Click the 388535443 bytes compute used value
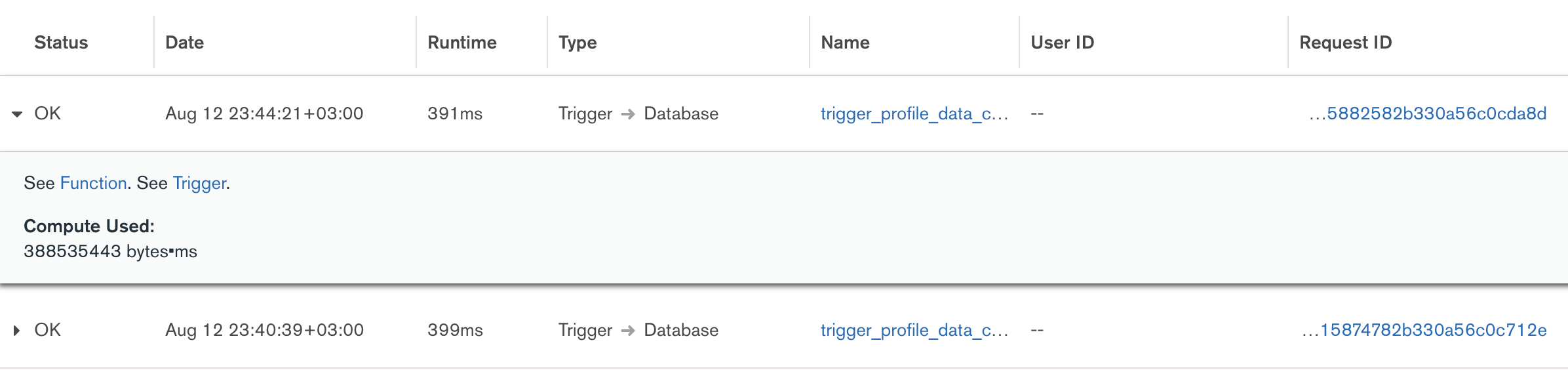The image size is (1568, 370). [x=110, y=251]
